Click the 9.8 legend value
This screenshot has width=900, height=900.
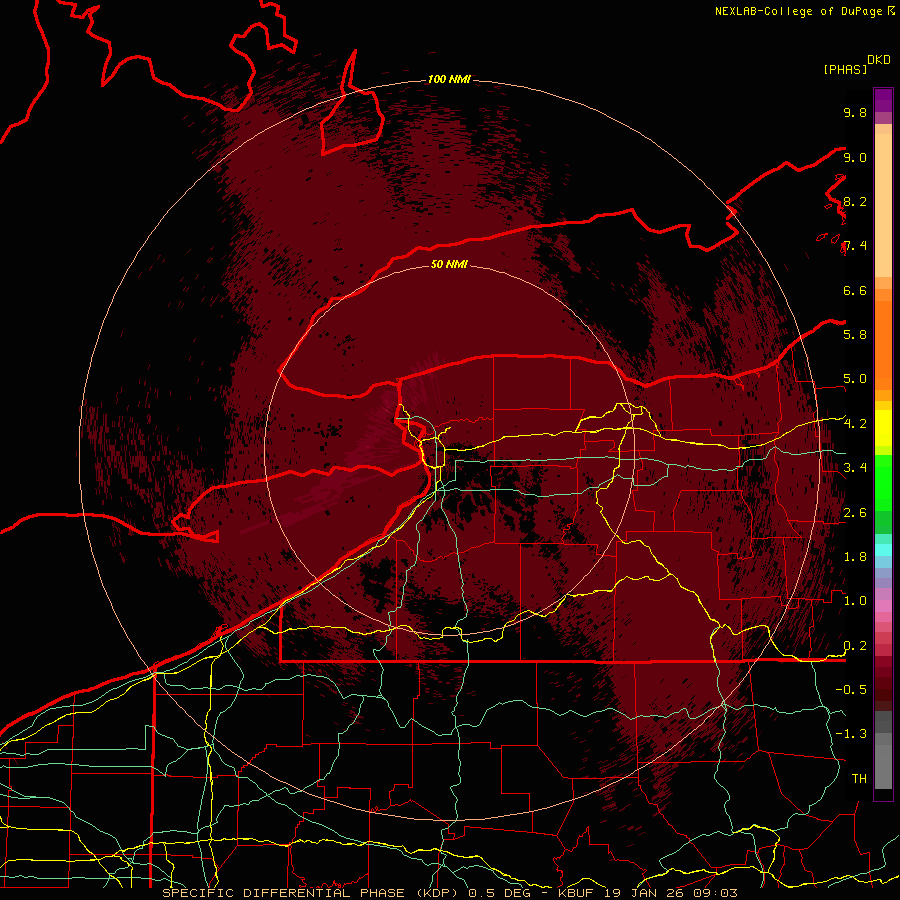click(x=855, y=112)
